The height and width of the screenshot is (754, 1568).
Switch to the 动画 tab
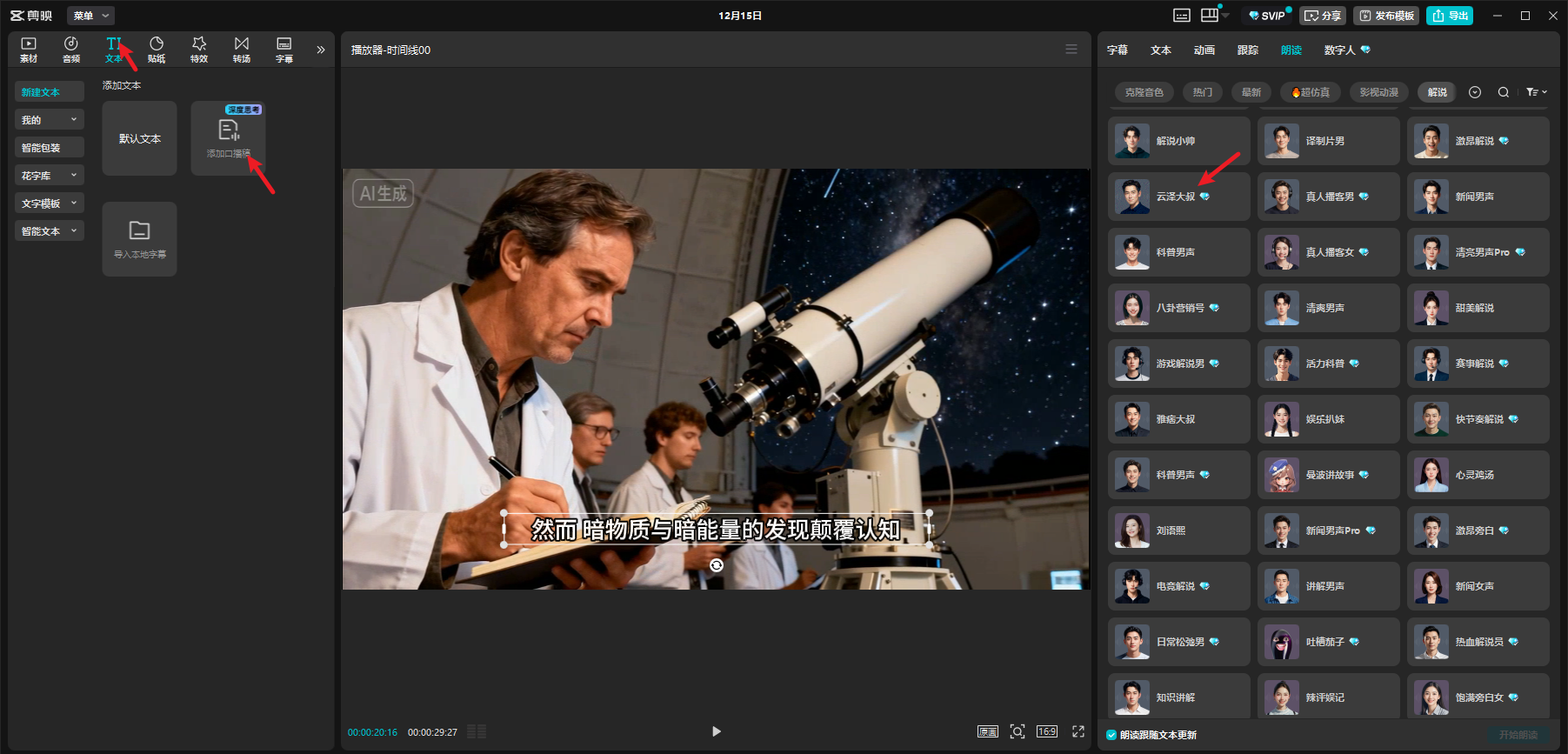1204,50
